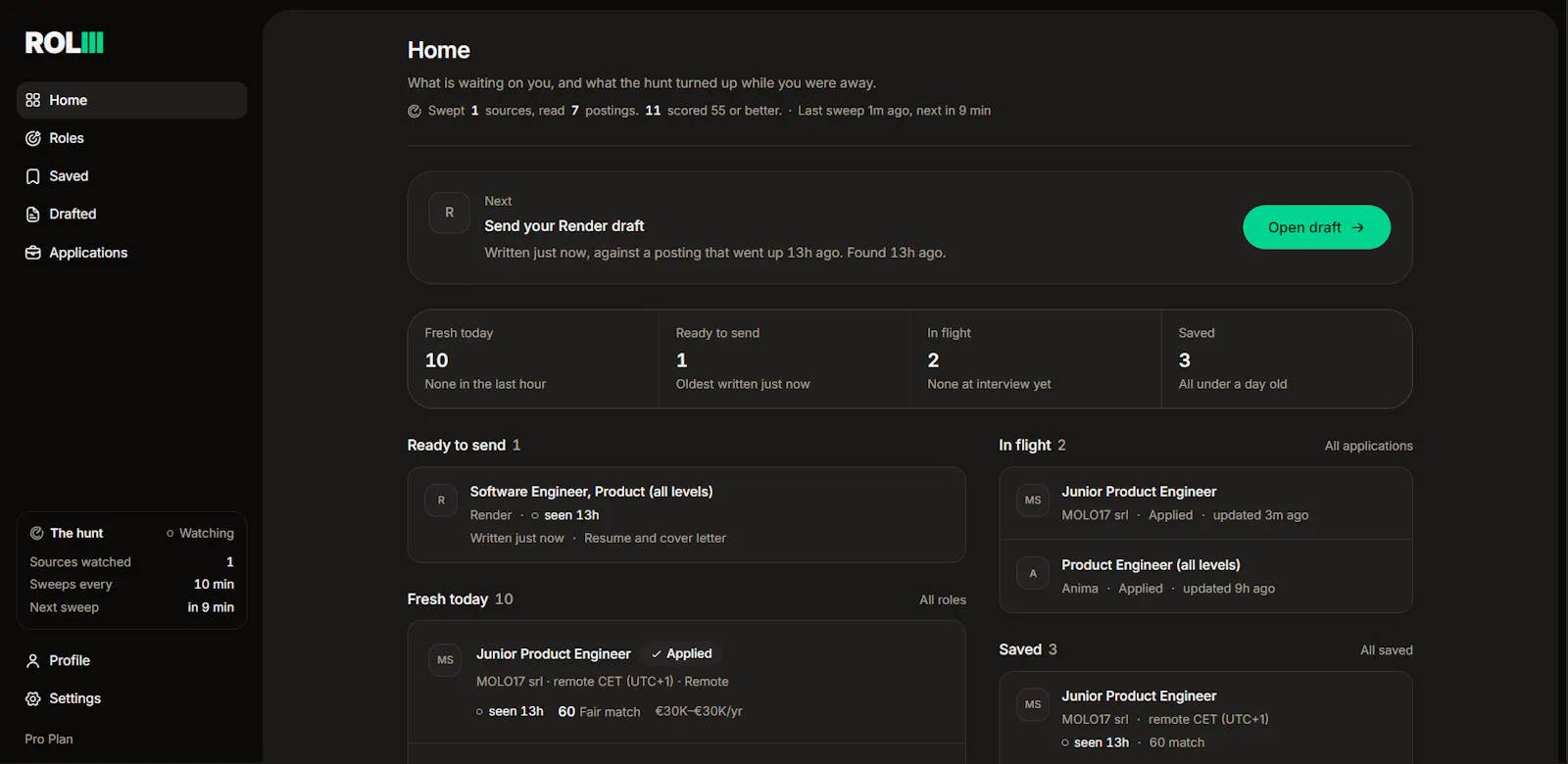Click "Junior Product Engineer" title in Fresh today

tap(554, 653)
